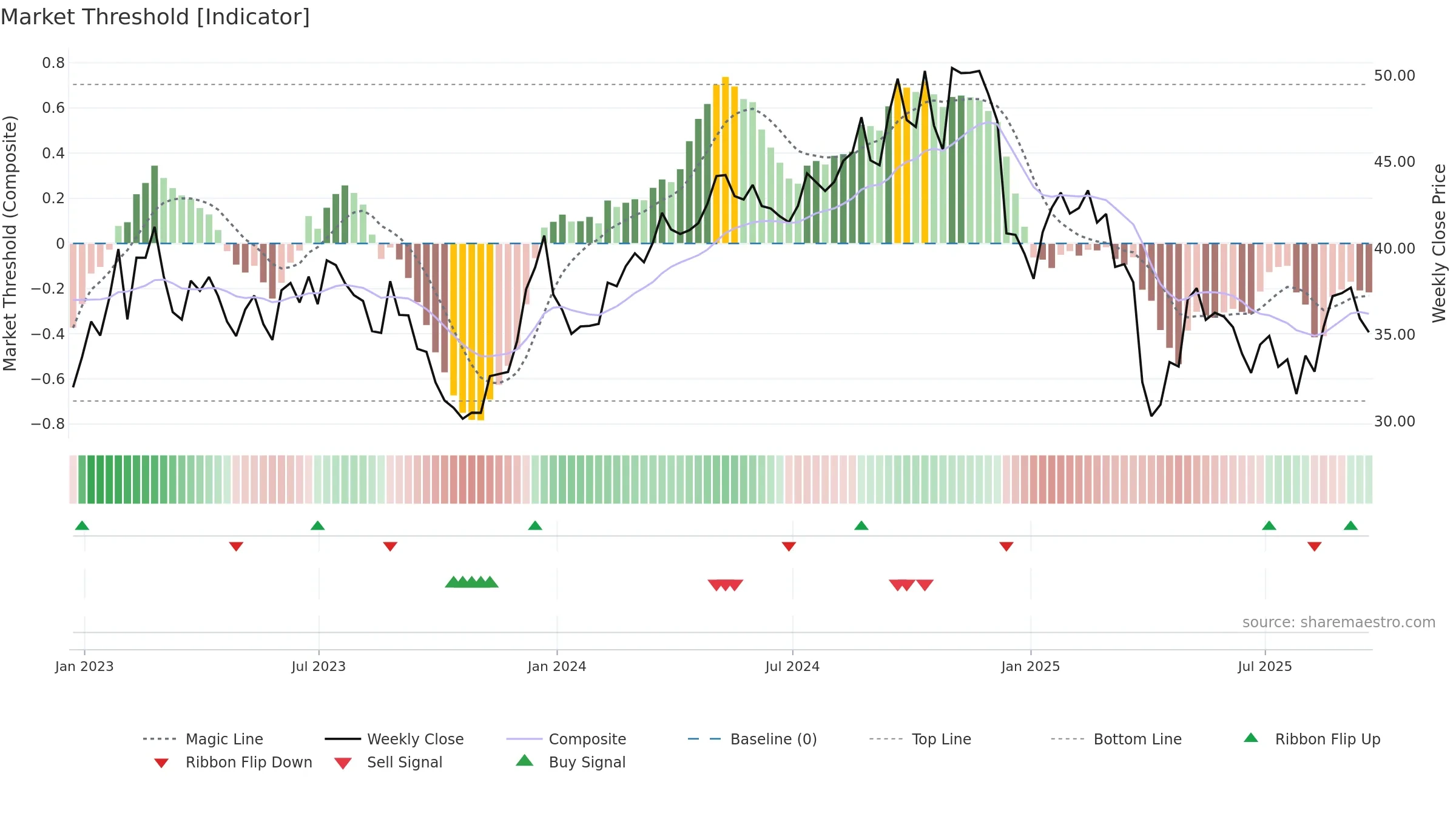Screen dimensions: 1456x819
Task: Click the ribbon flip down marker after Jul 2023
Action: click(x=390, y=547)
